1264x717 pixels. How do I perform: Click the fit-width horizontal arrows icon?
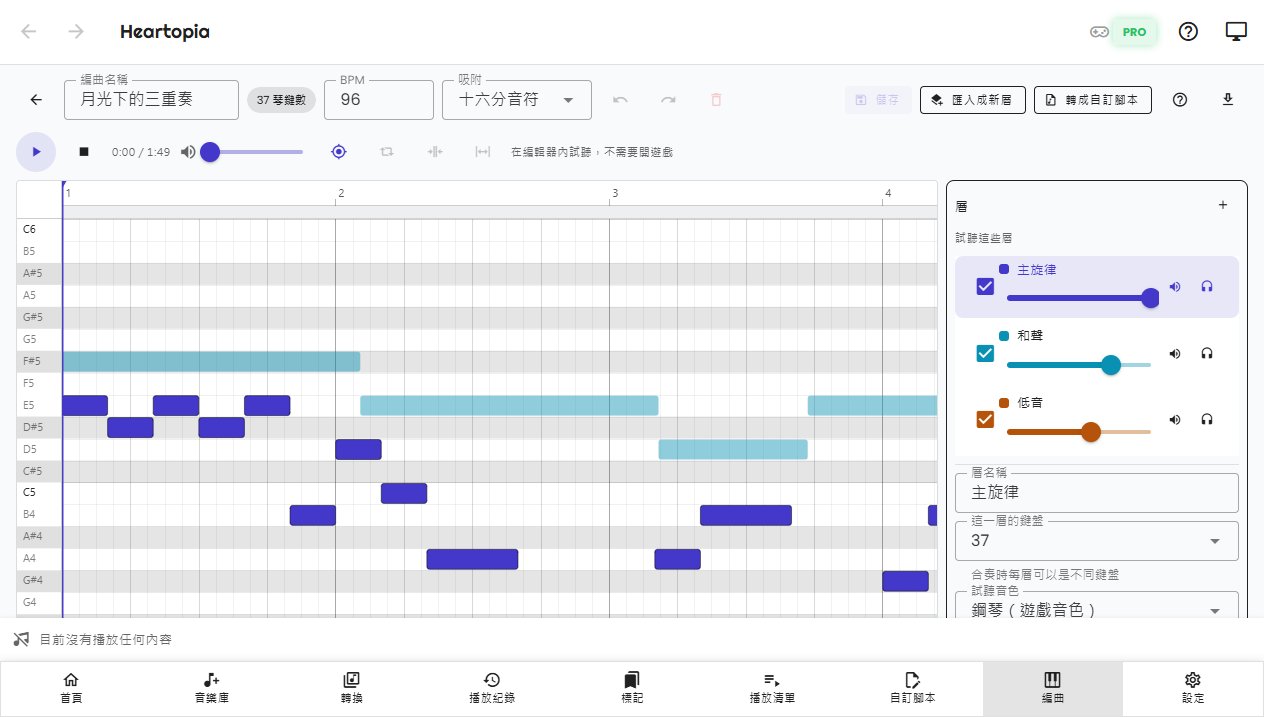tap(483, 152)
